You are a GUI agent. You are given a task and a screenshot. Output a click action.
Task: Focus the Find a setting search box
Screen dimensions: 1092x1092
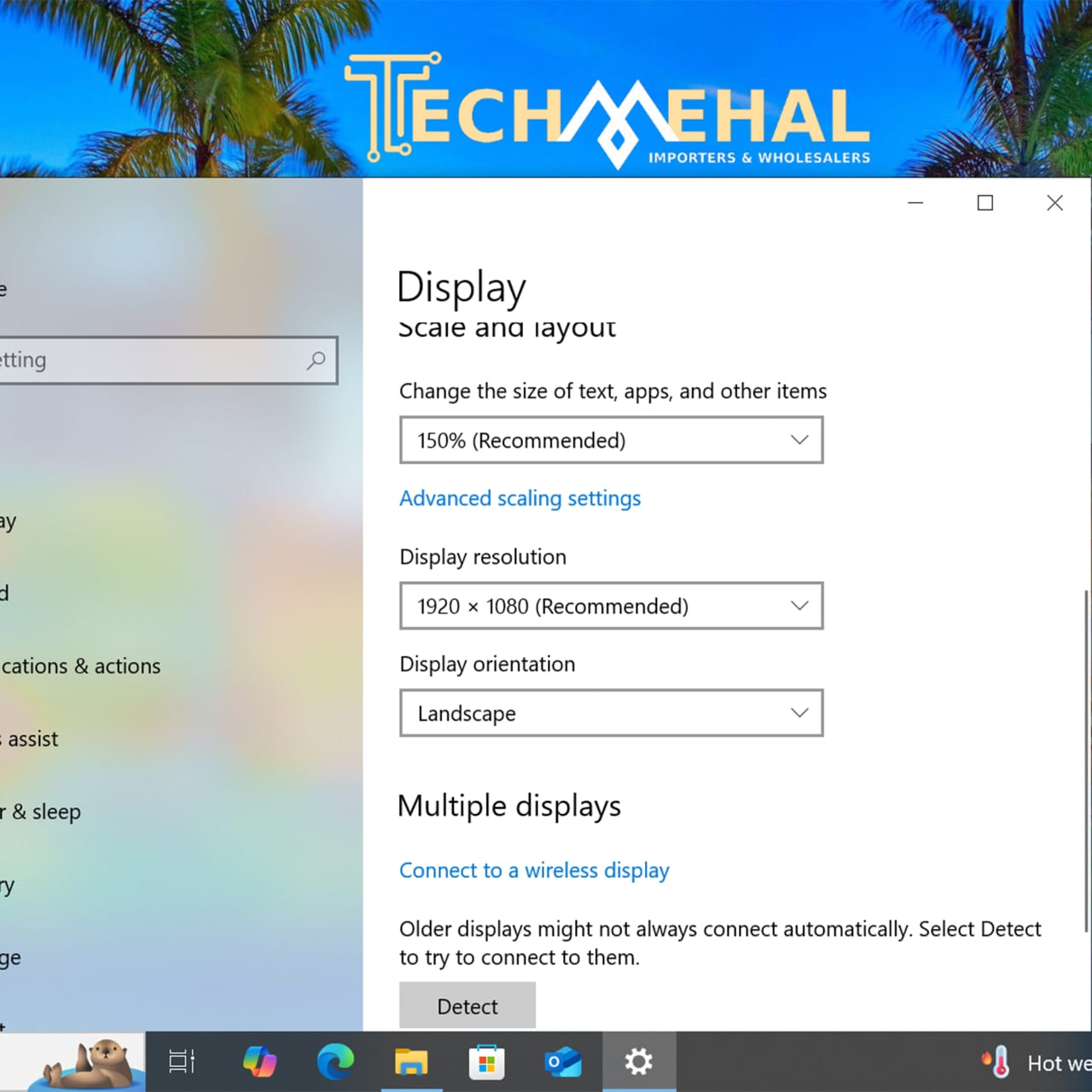pos(168,360)
